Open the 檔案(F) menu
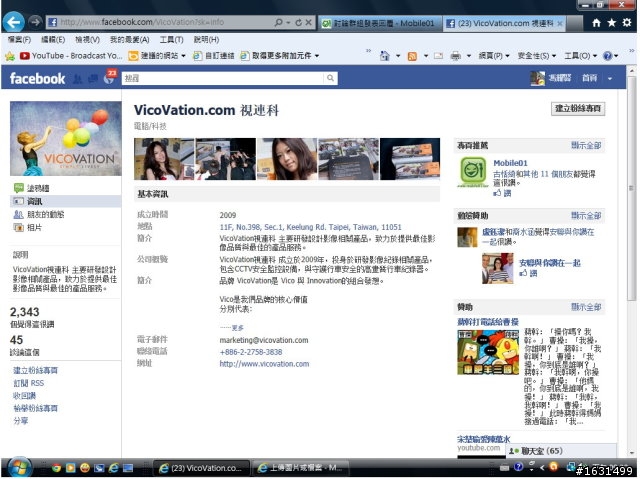Image resolution: width=640 pixels, height=479 pixels. [x=19, y=40]
